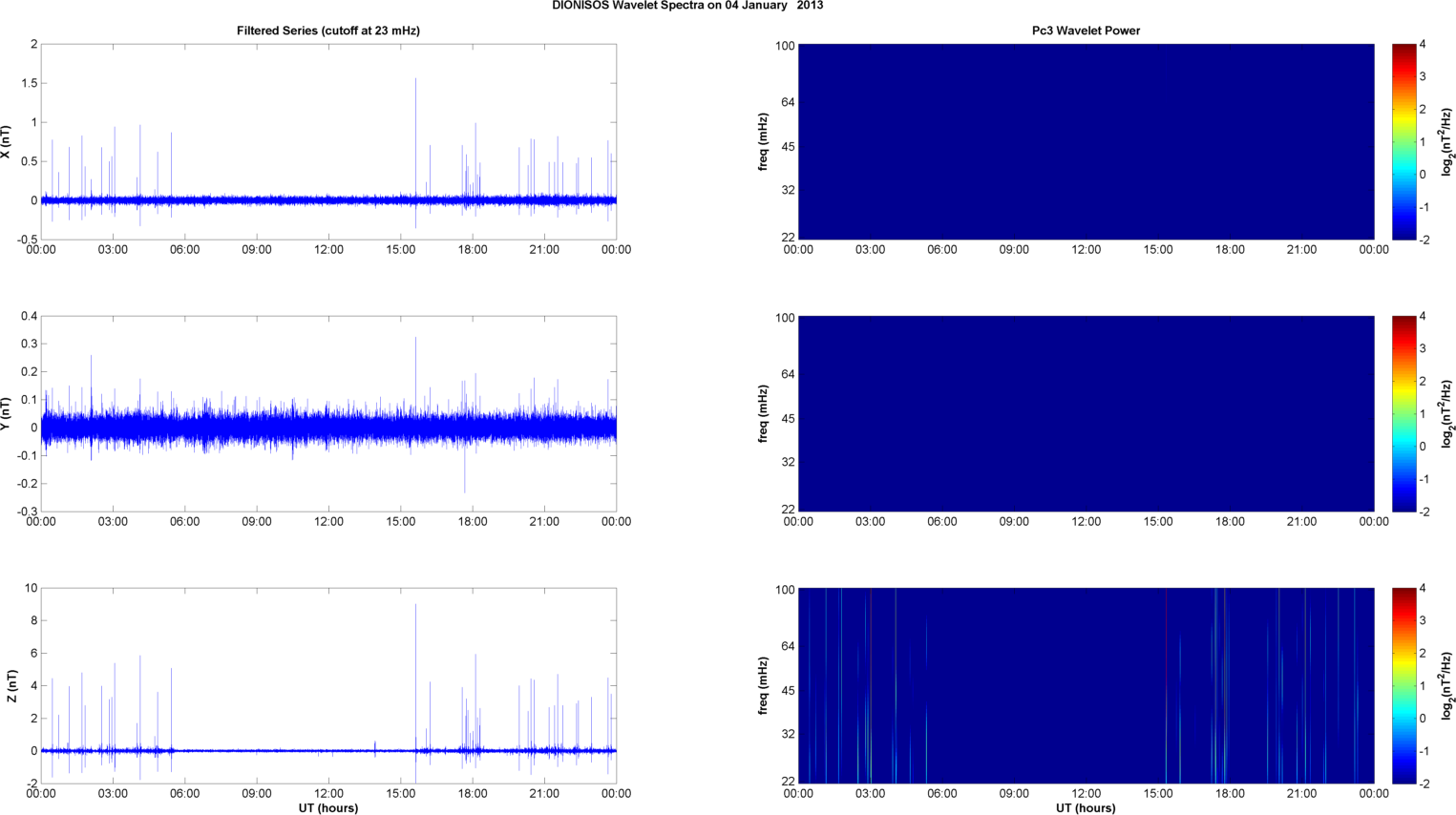Image resolution: width=1456 pixels, height=815 pixels.
Task: Click the Y (nT) axis label
Action: (6, 413)
